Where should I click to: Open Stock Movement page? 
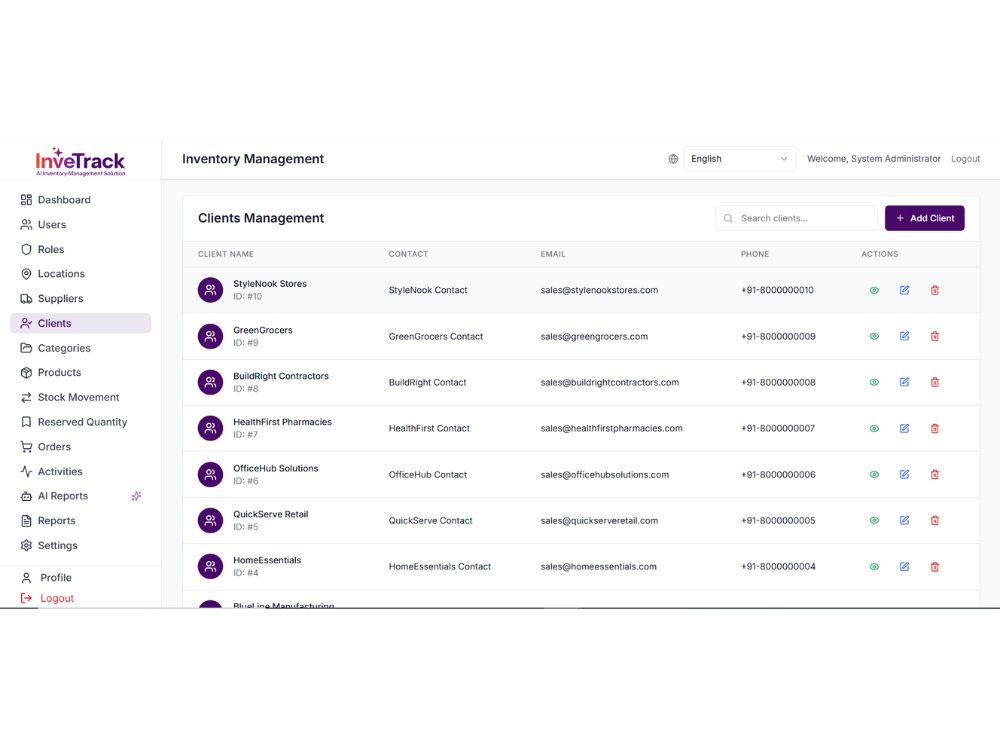[x=81, y=397]
